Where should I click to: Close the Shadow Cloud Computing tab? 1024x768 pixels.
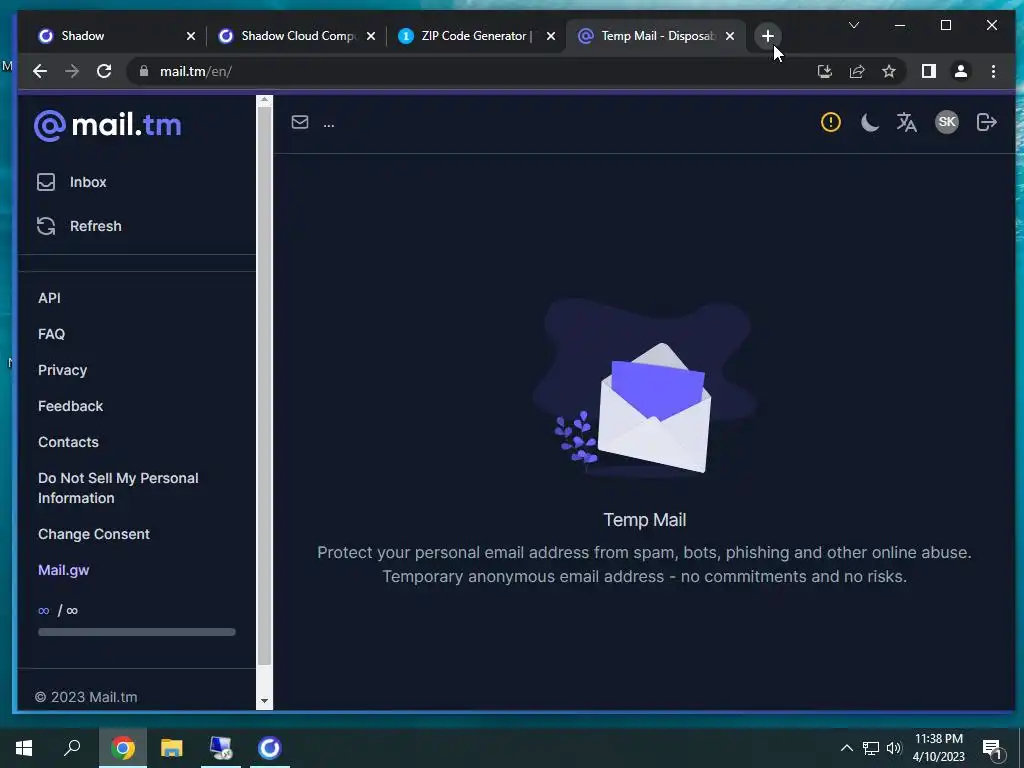pos(371,36)
